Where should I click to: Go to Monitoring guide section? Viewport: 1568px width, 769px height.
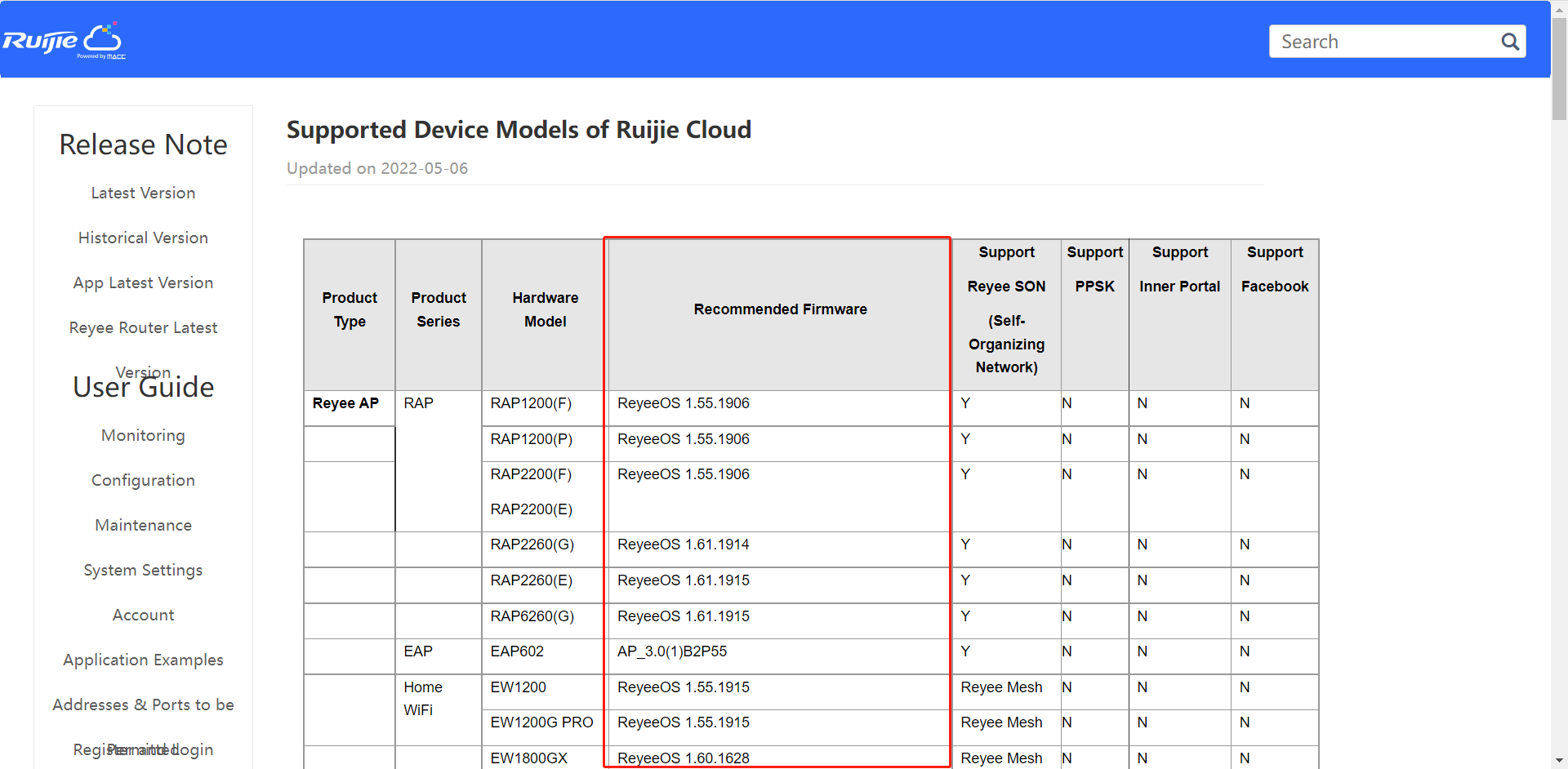click(x=143, y=436)
